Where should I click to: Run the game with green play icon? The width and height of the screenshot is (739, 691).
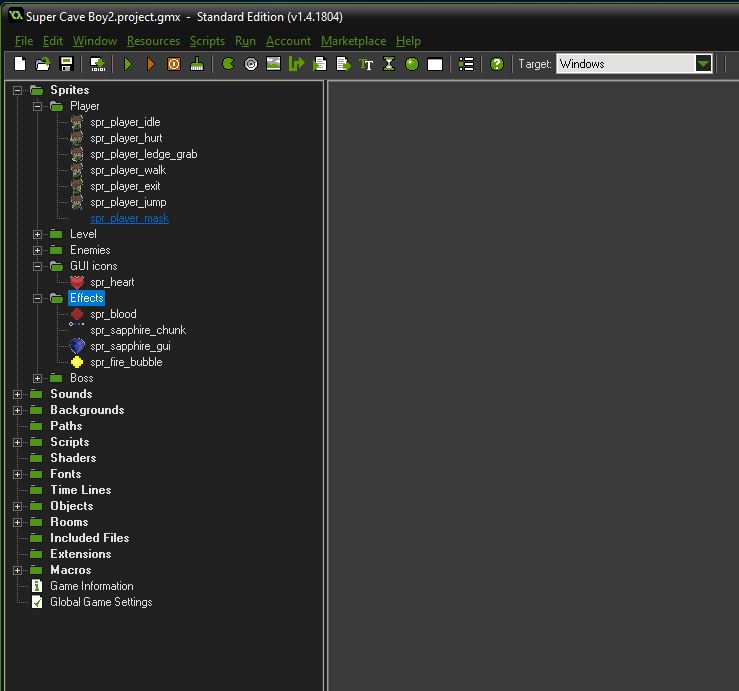pyautogui.click(x=128, y=64)
